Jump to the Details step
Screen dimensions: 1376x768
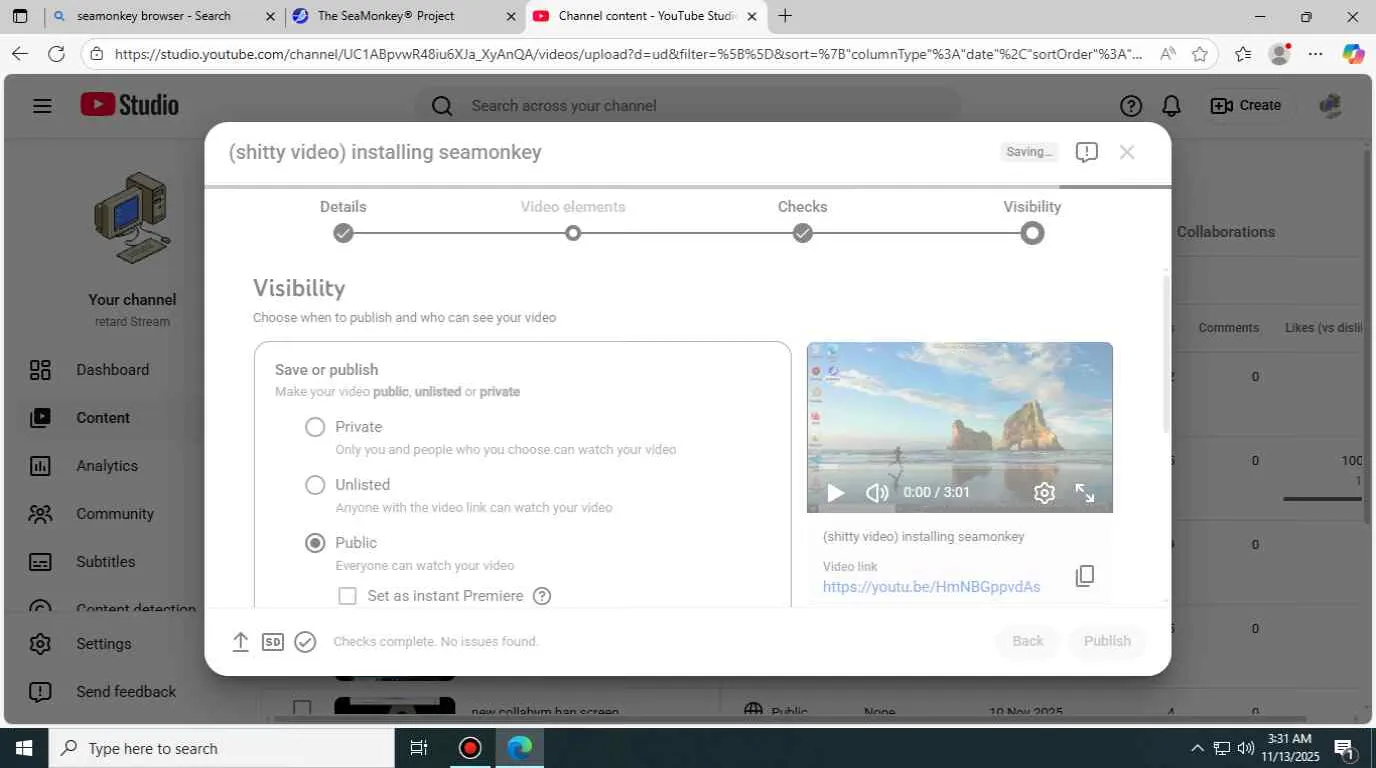[343, 220]
